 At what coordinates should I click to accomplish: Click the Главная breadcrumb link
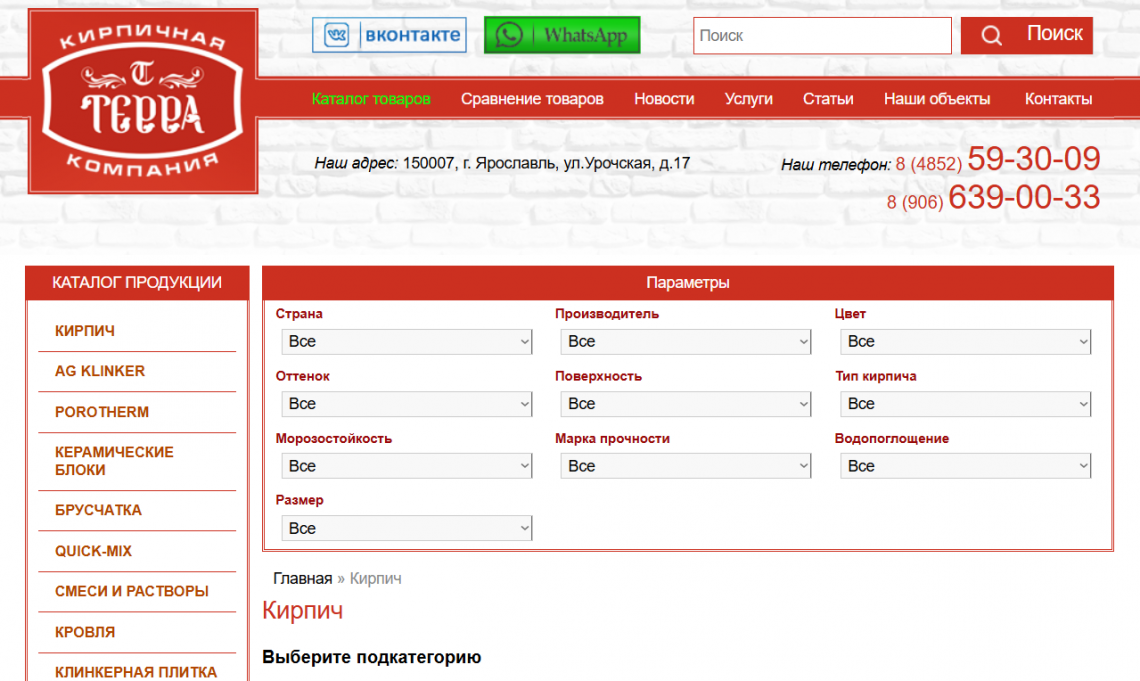302,578
